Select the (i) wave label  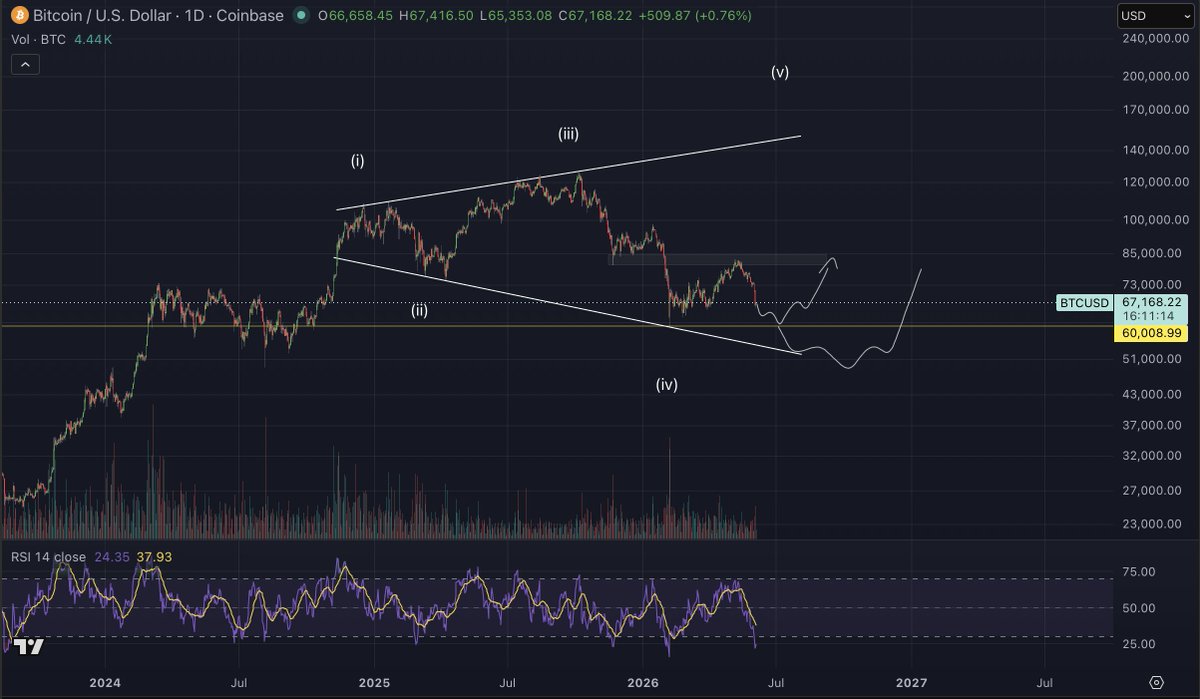point(357,160)
